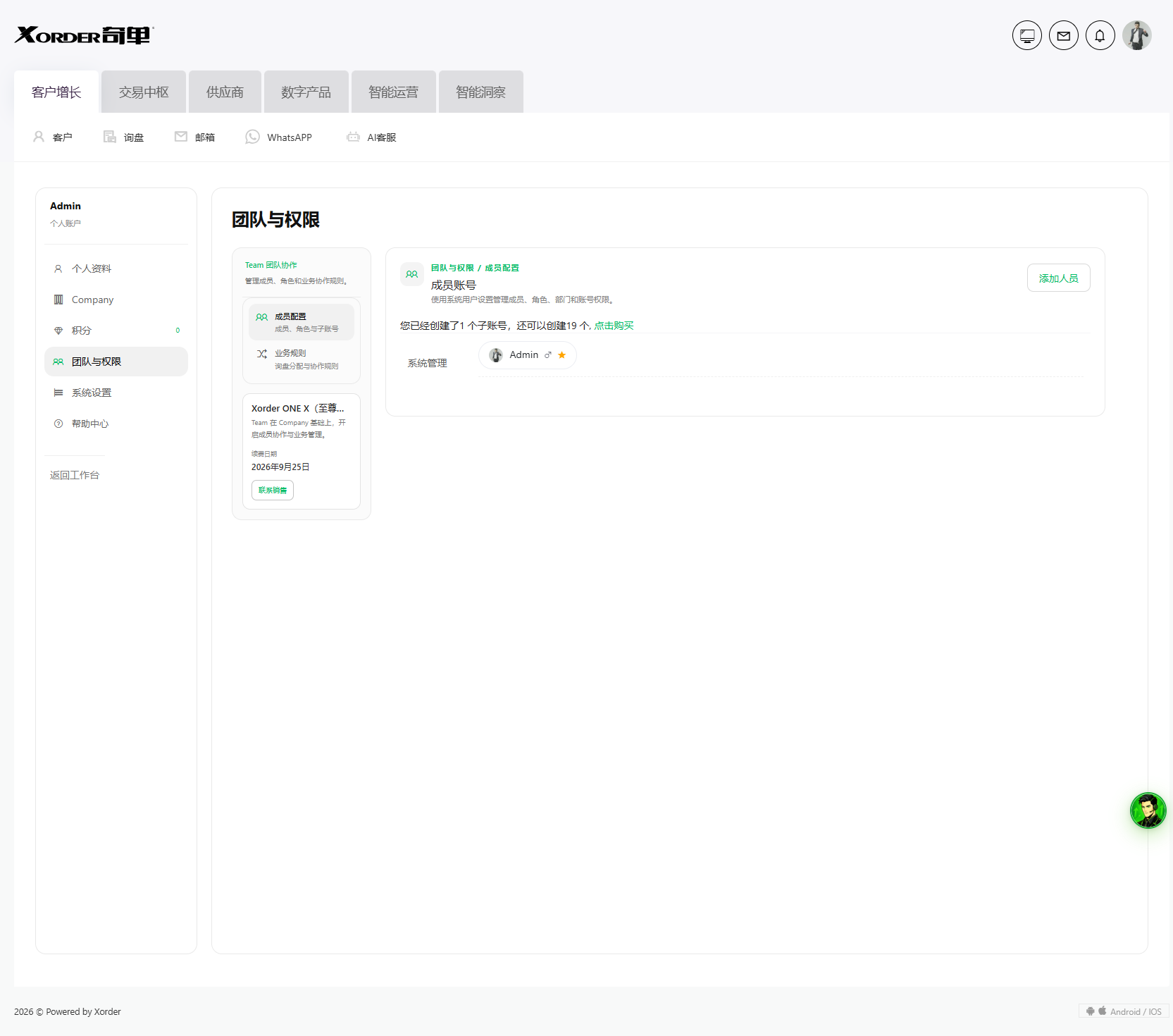Open the green chat assistant avatar

pos(1148,810)
